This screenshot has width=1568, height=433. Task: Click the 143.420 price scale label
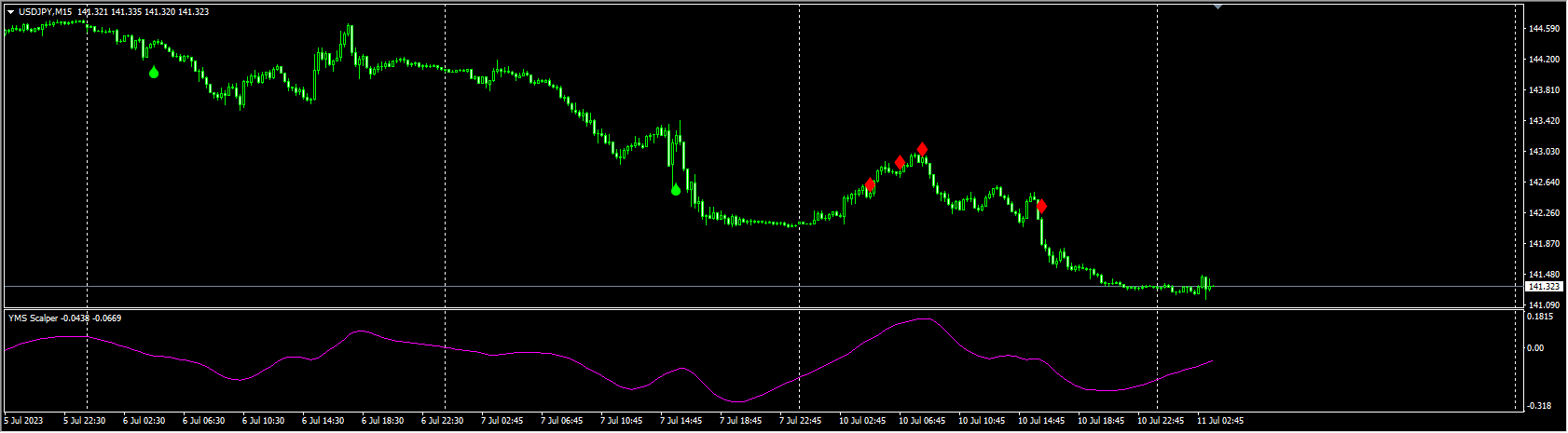click(x=1544, y=121)
